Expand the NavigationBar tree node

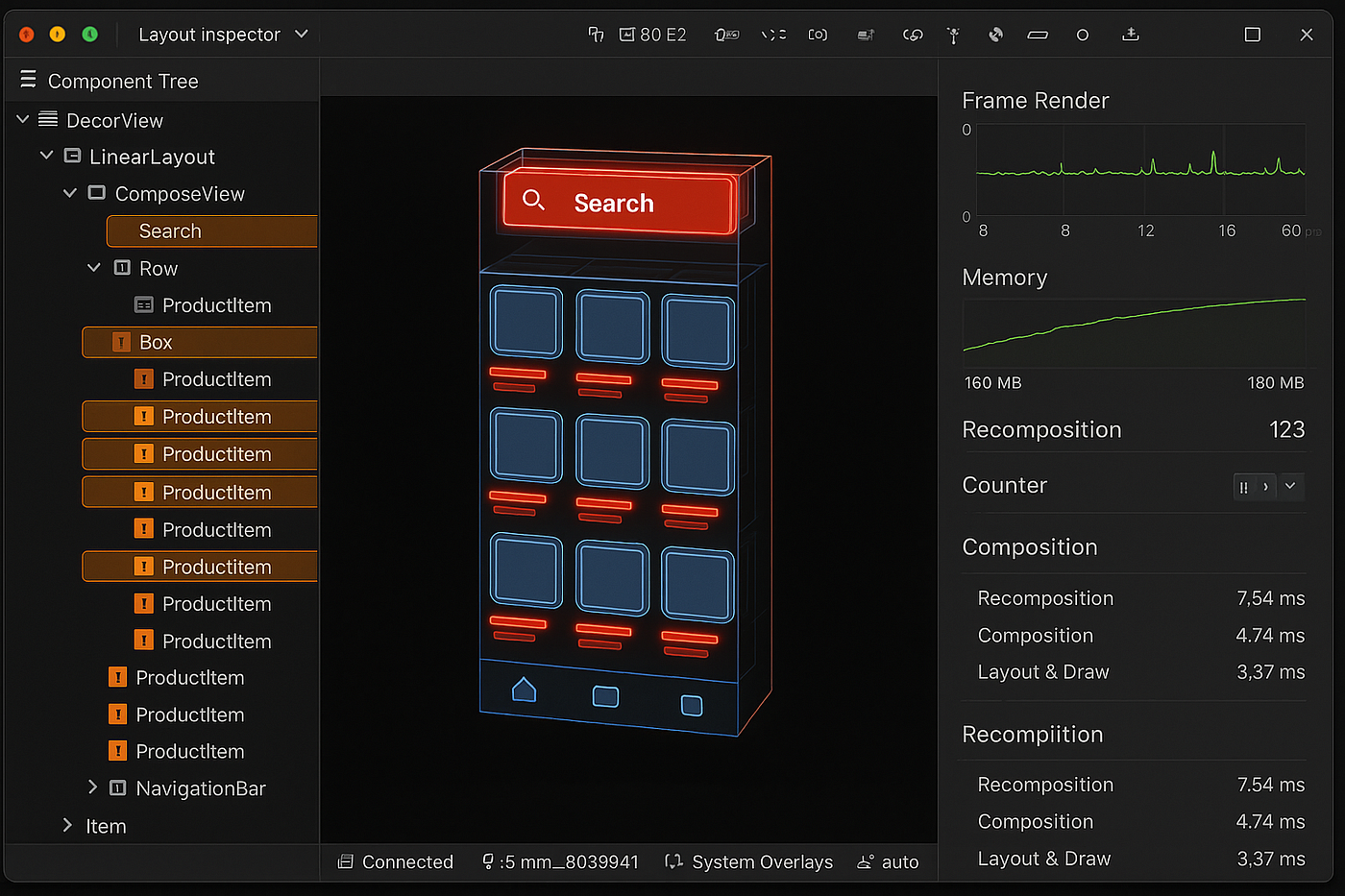pyautogui.click(x=93, y=787)
